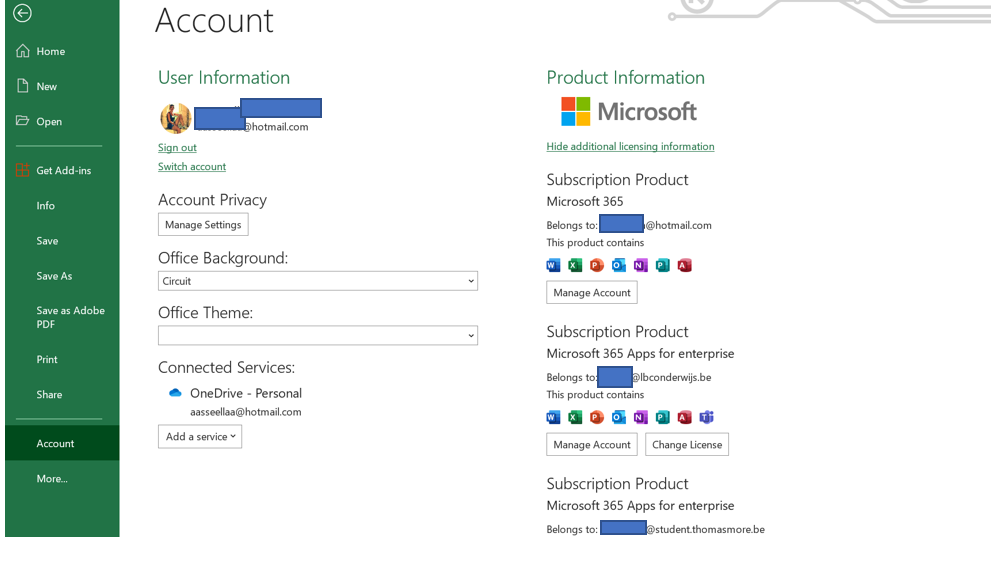Click OneNote icon under lbconderwijs.be subscription
The height and width of the screenshot is (573, 991).
640,417
